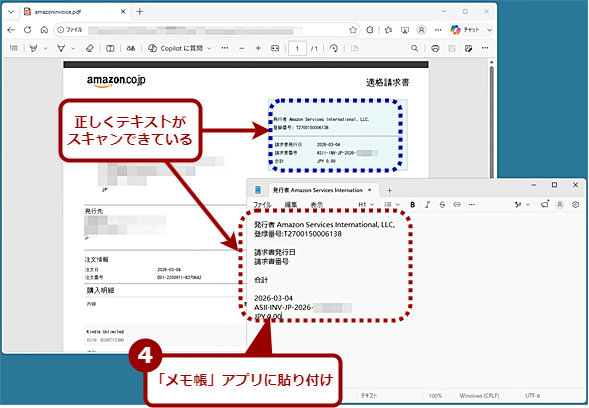Open Notepad ファイル menu

point(262,204)
